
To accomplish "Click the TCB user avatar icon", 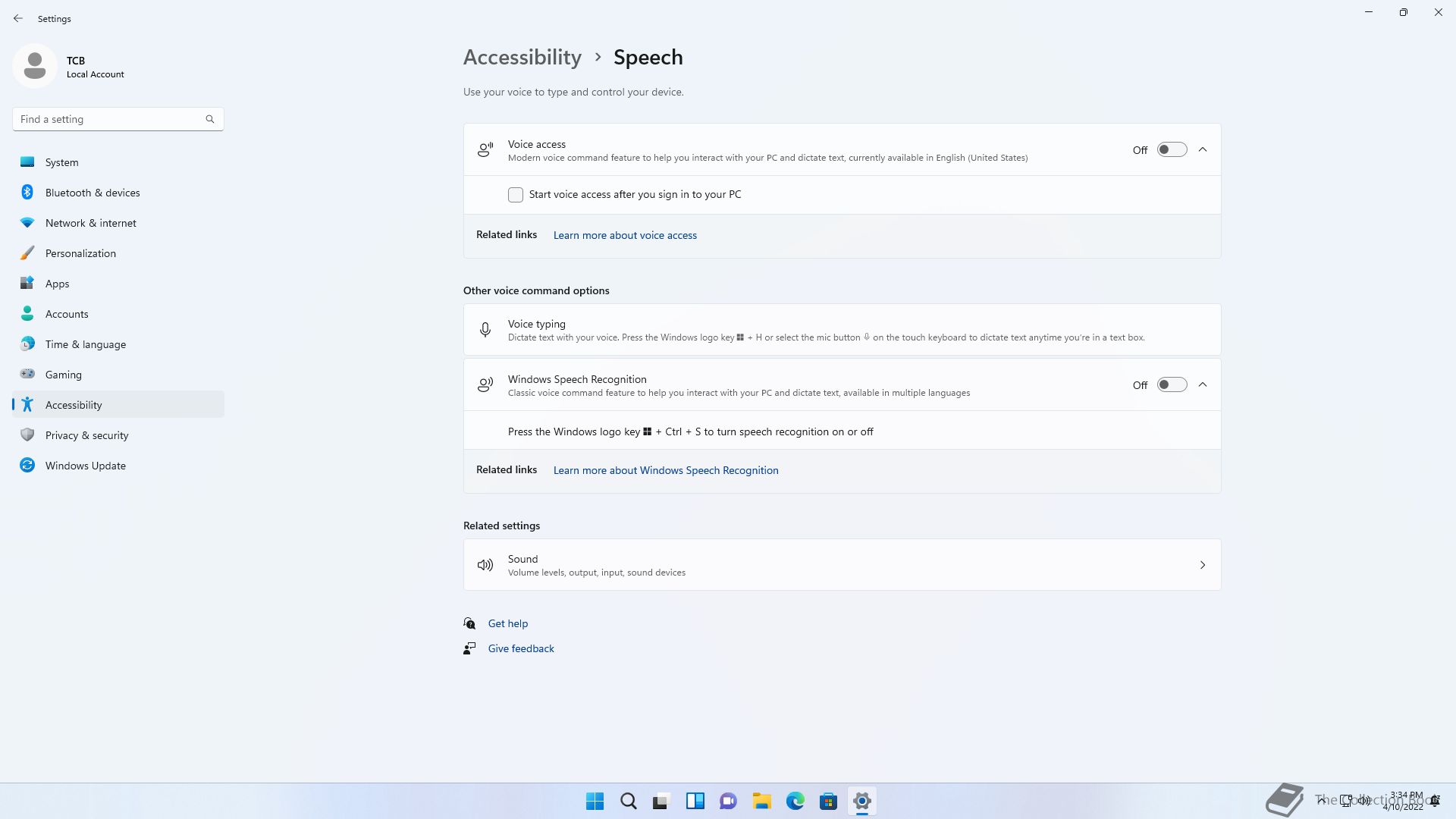I will (35, 66).
